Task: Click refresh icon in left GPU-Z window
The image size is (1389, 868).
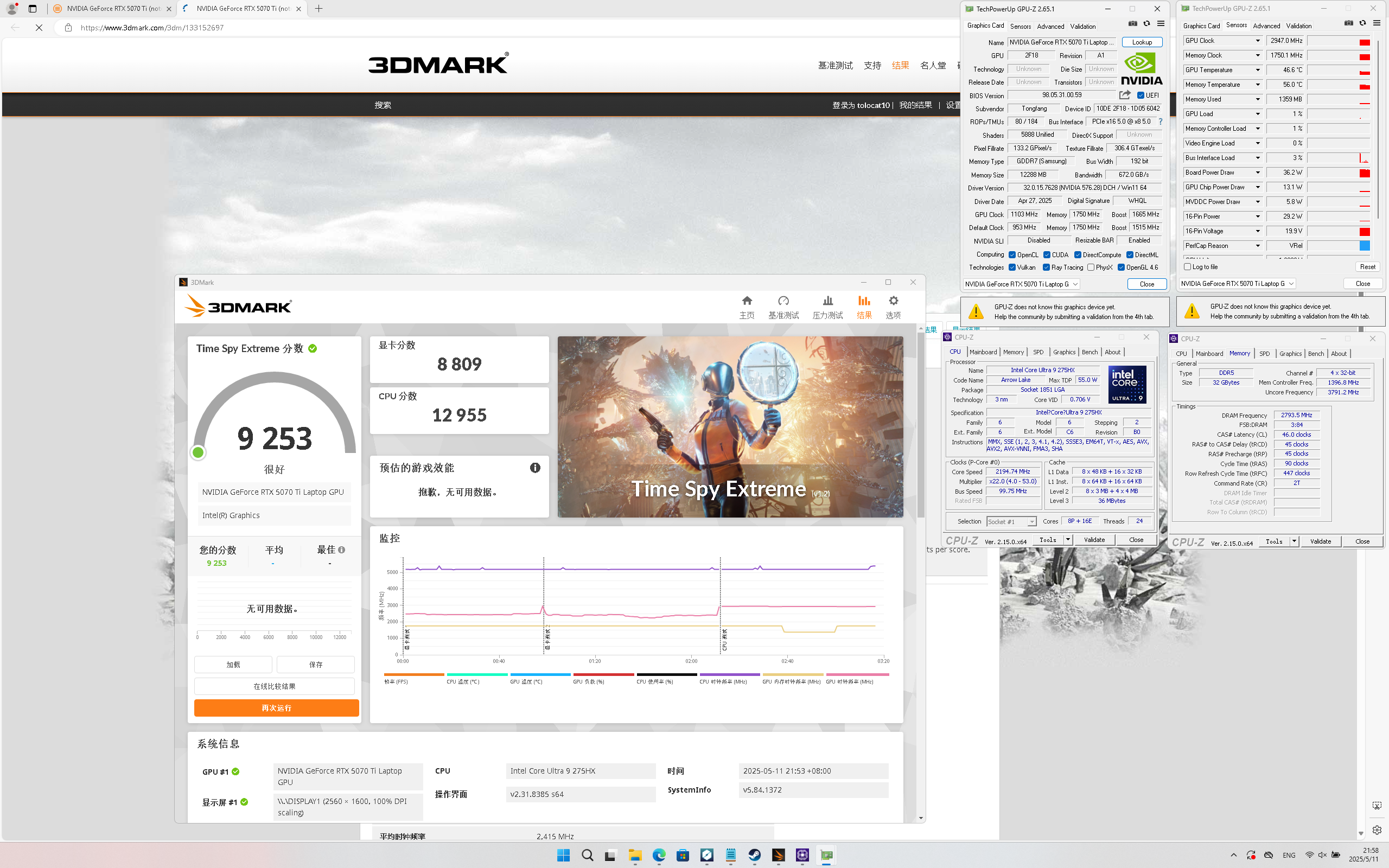Action: coord(1147,23)
